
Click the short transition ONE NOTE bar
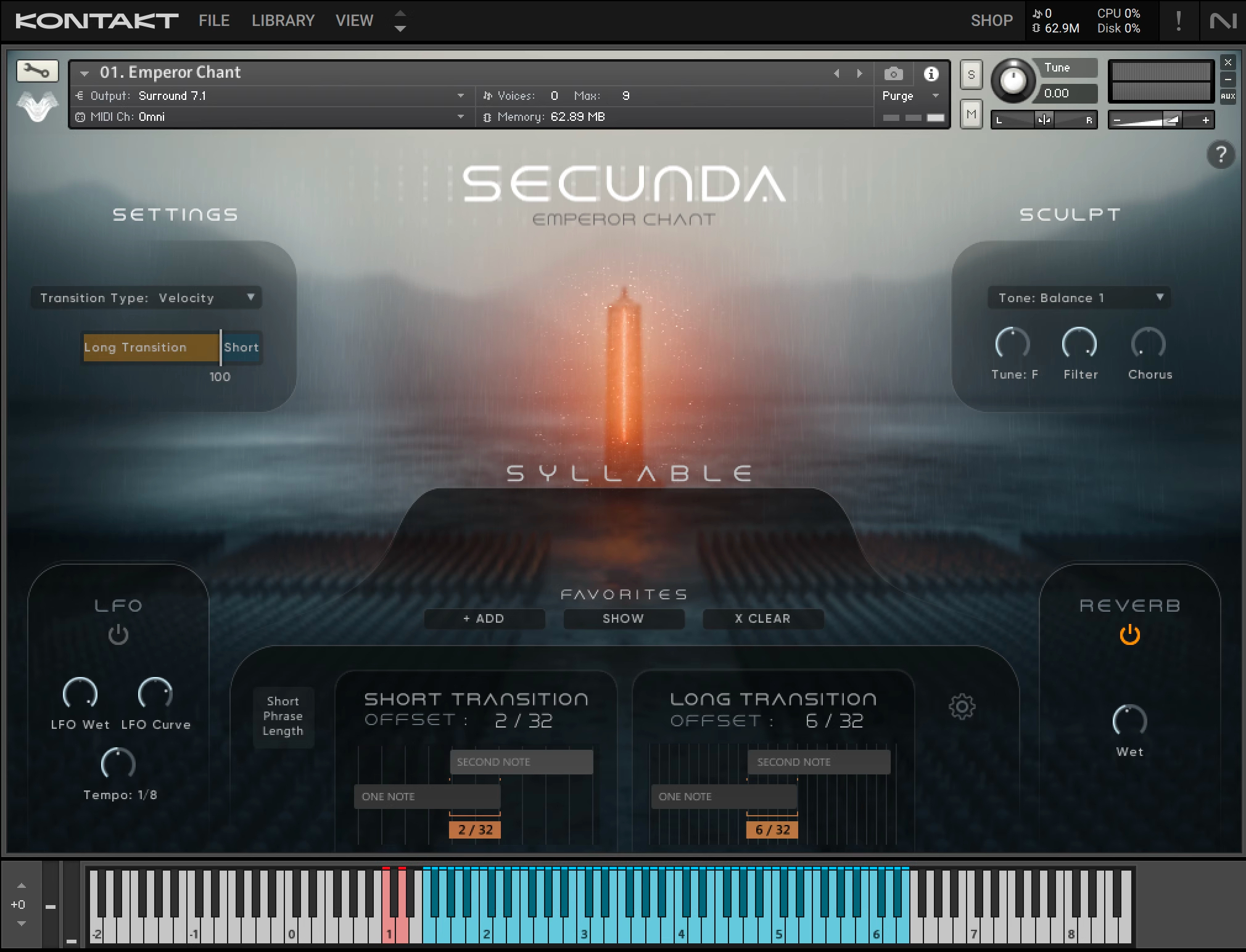427,797
